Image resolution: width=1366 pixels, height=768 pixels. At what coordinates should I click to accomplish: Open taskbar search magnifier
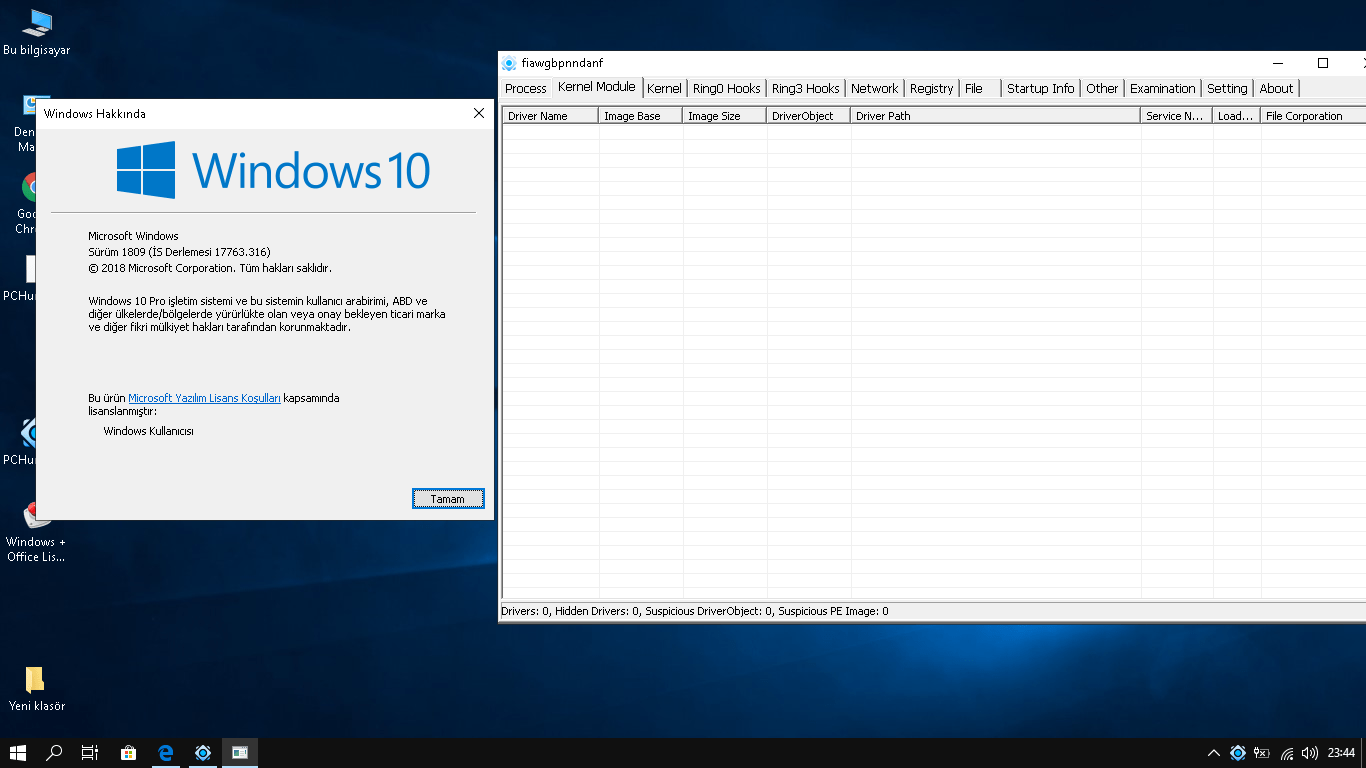tap(54, 753)
